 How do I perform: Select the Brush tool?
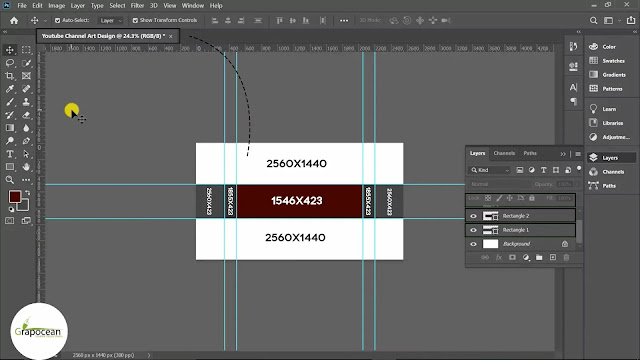click(x=10, y=102)
